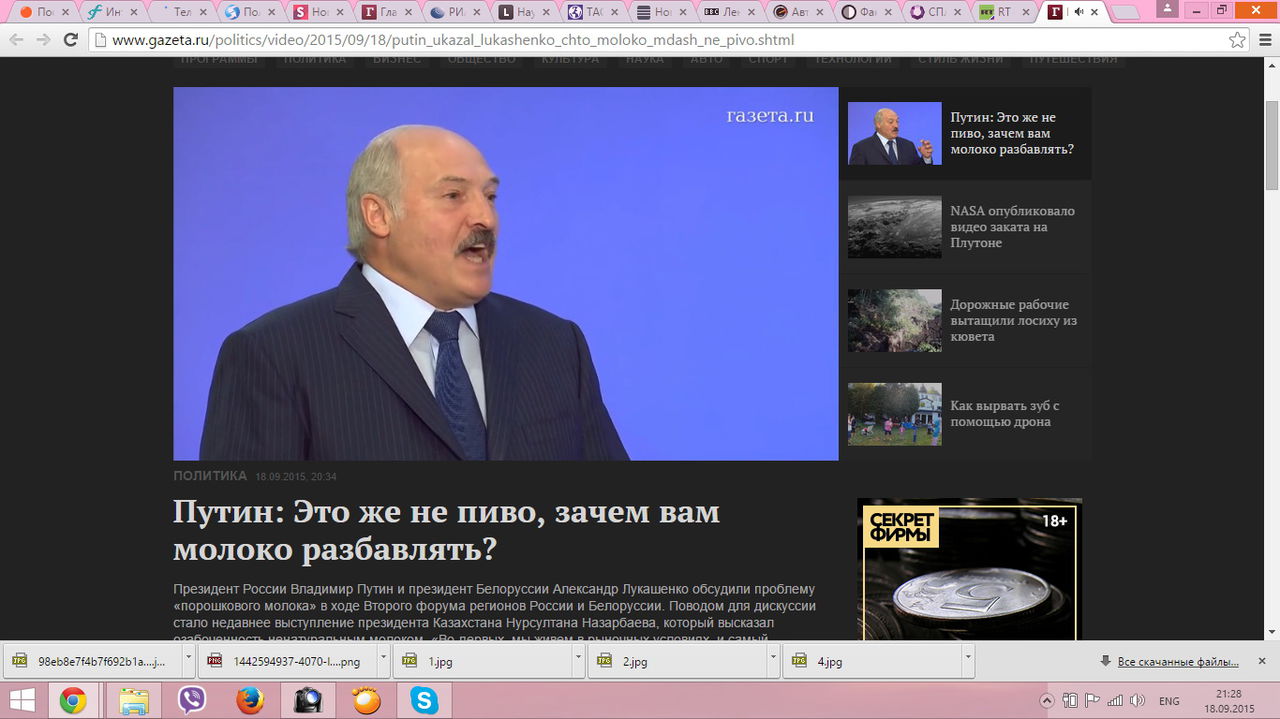Open the Секрет Фирмы ad banner
1280x719 pixels.
(970, 570)
